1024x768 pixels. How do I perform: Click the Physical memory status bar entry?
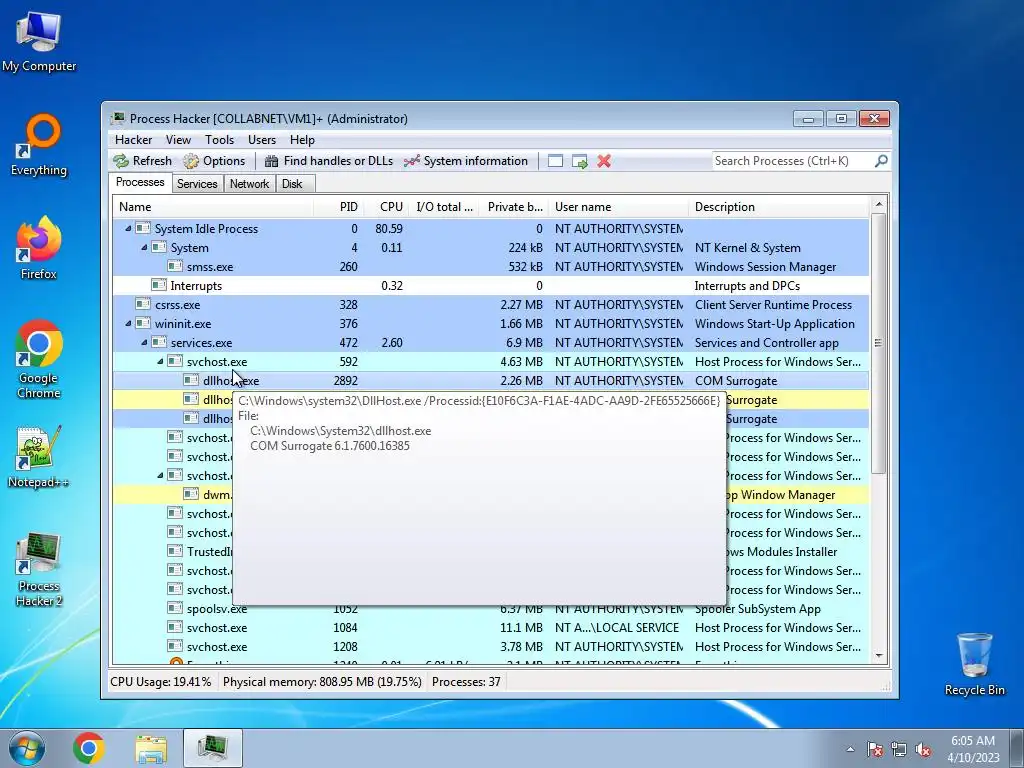(323, 682)
